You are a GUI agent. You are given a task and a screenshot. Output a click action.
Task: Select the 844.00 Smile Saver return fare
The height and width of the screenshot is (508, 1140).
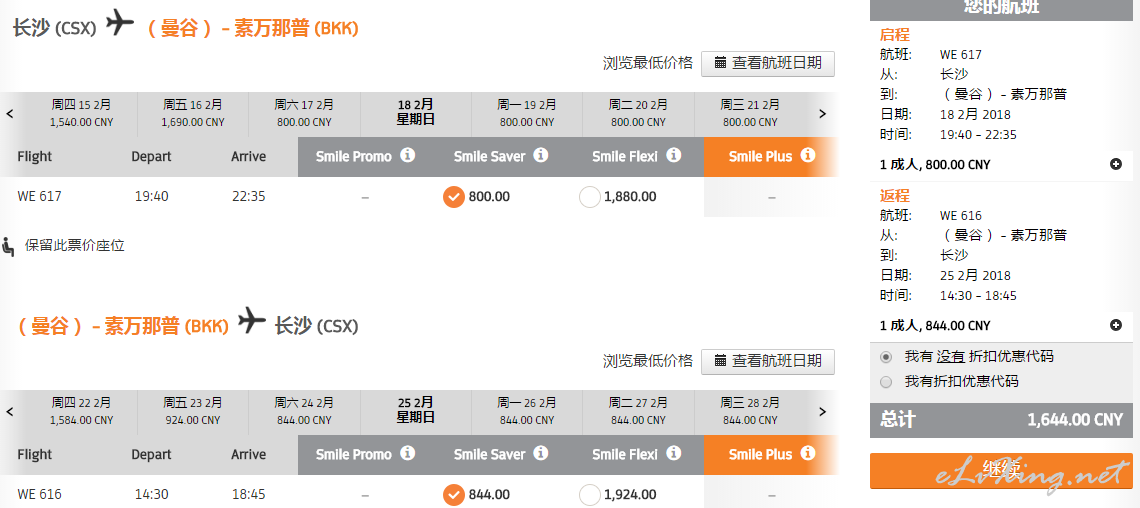click(x=454, y=495)
